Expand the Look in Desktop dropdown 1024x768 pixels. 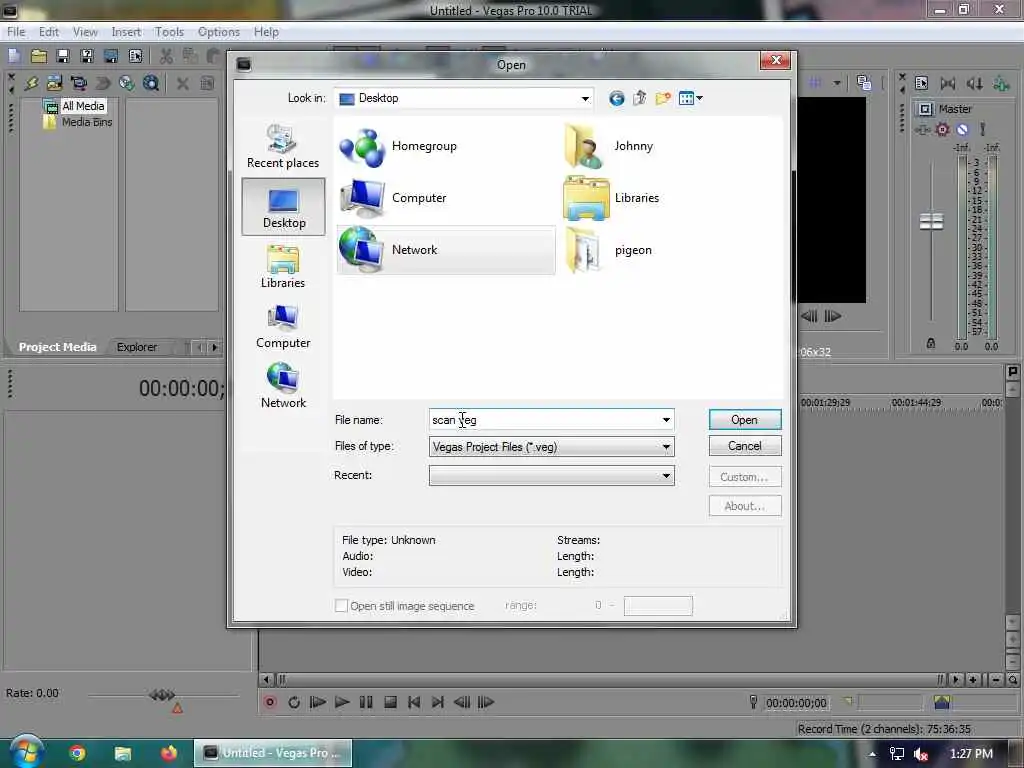click(x=585, y=99)
